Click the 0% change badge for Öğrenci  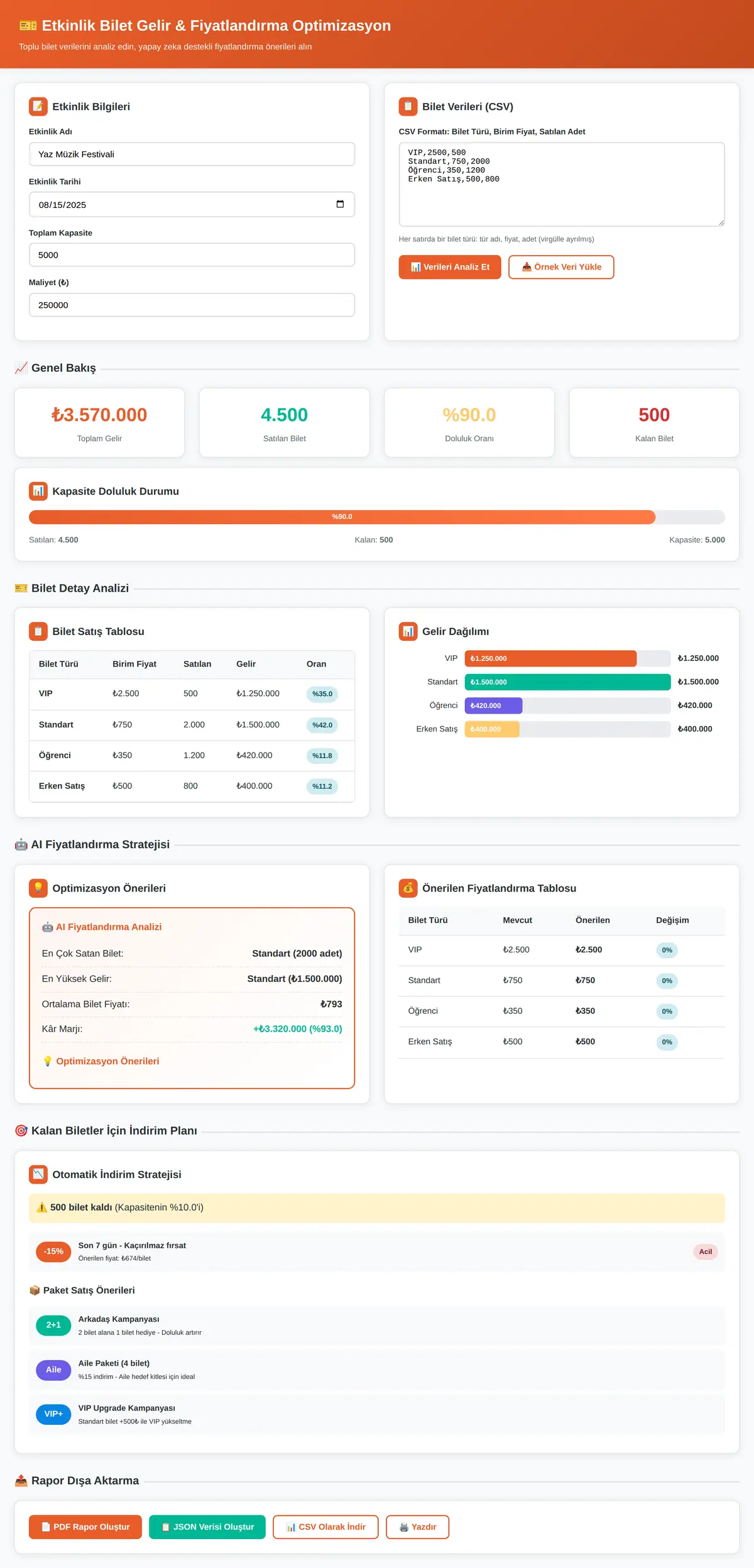[667, 1011]
